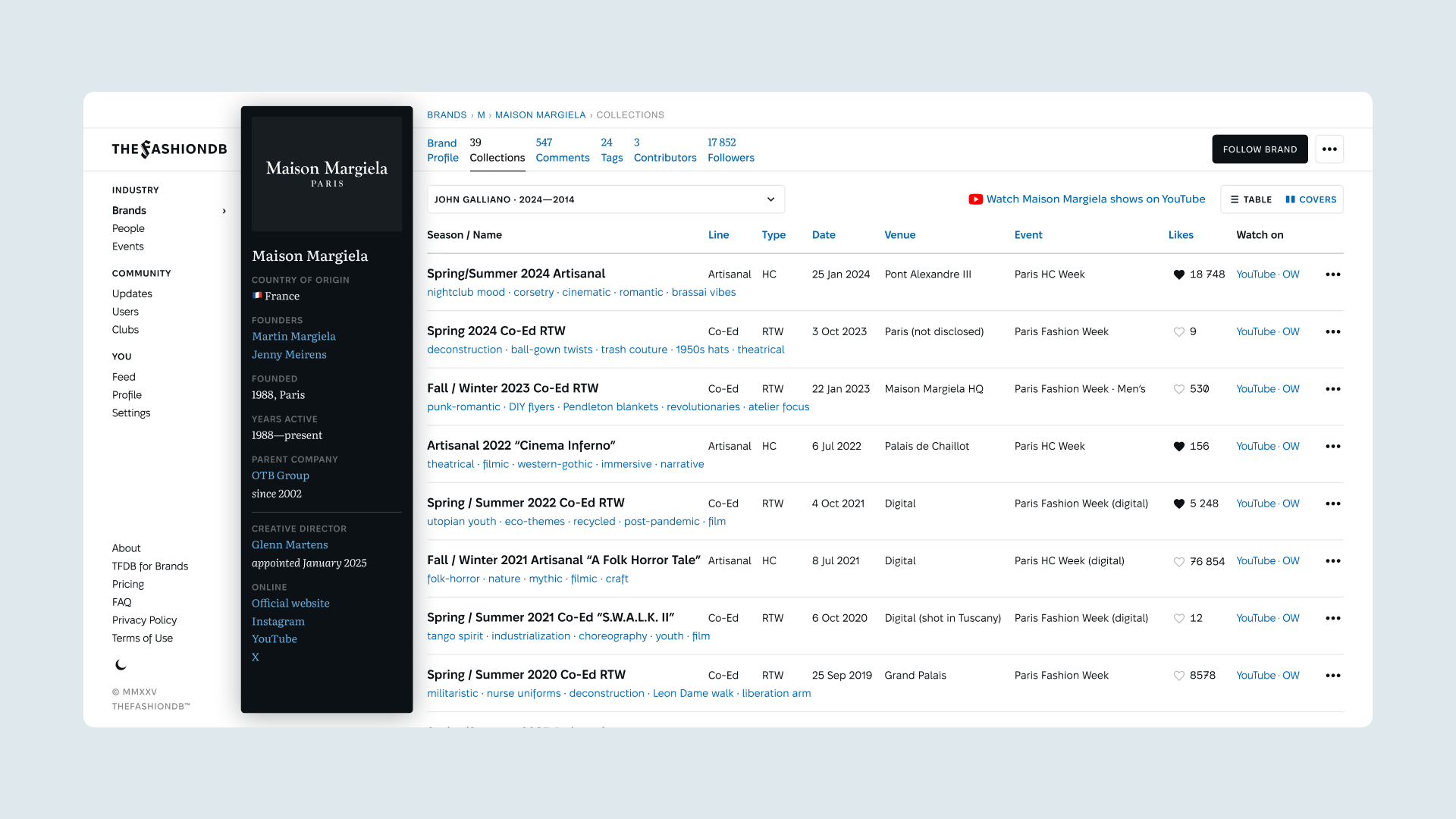
Task: Open X social link in brand panel
Action: (256, 657)
